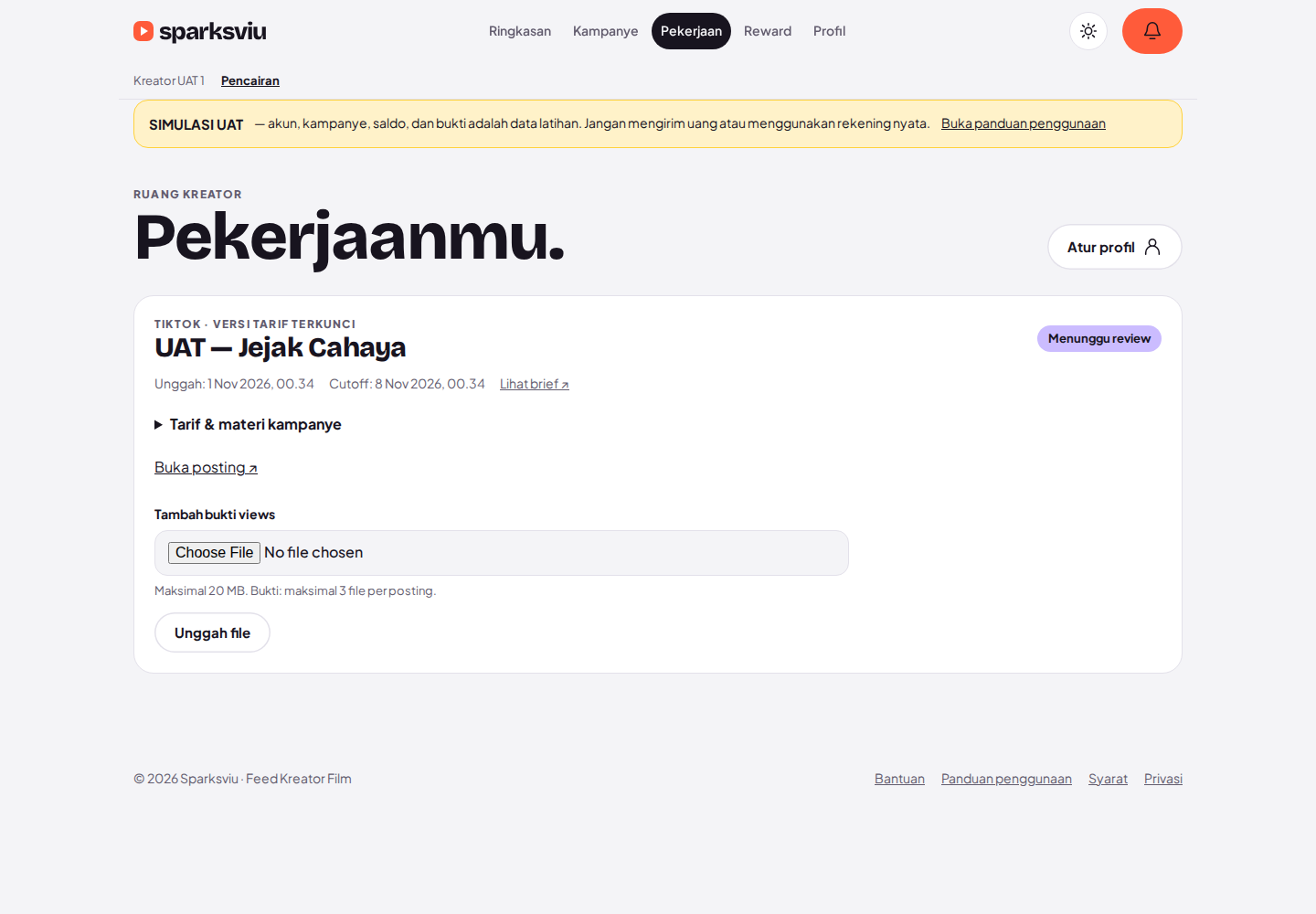Click the Tambah bukti views label
The width and height of the screenshot is (1316, 914).
(x=215, y=515)
